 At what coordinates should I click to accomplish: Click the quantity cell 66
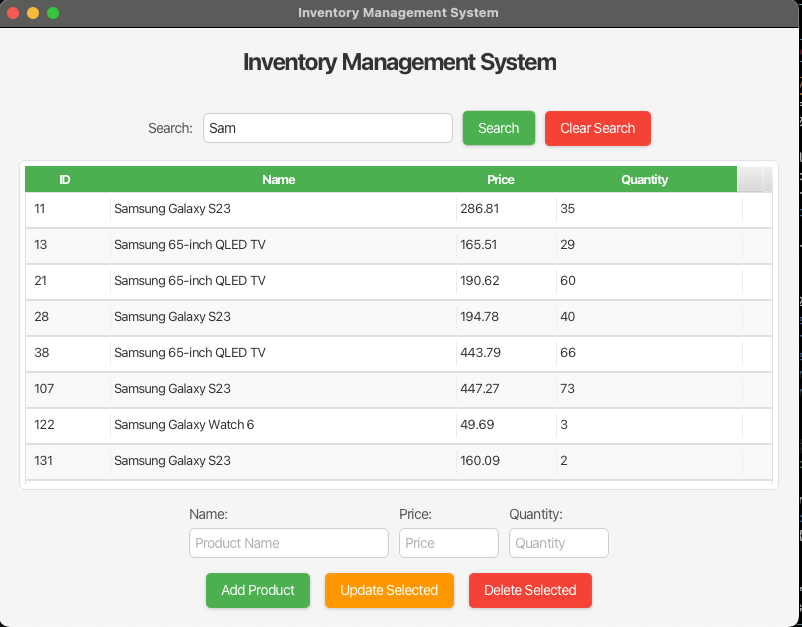(649, 352)
